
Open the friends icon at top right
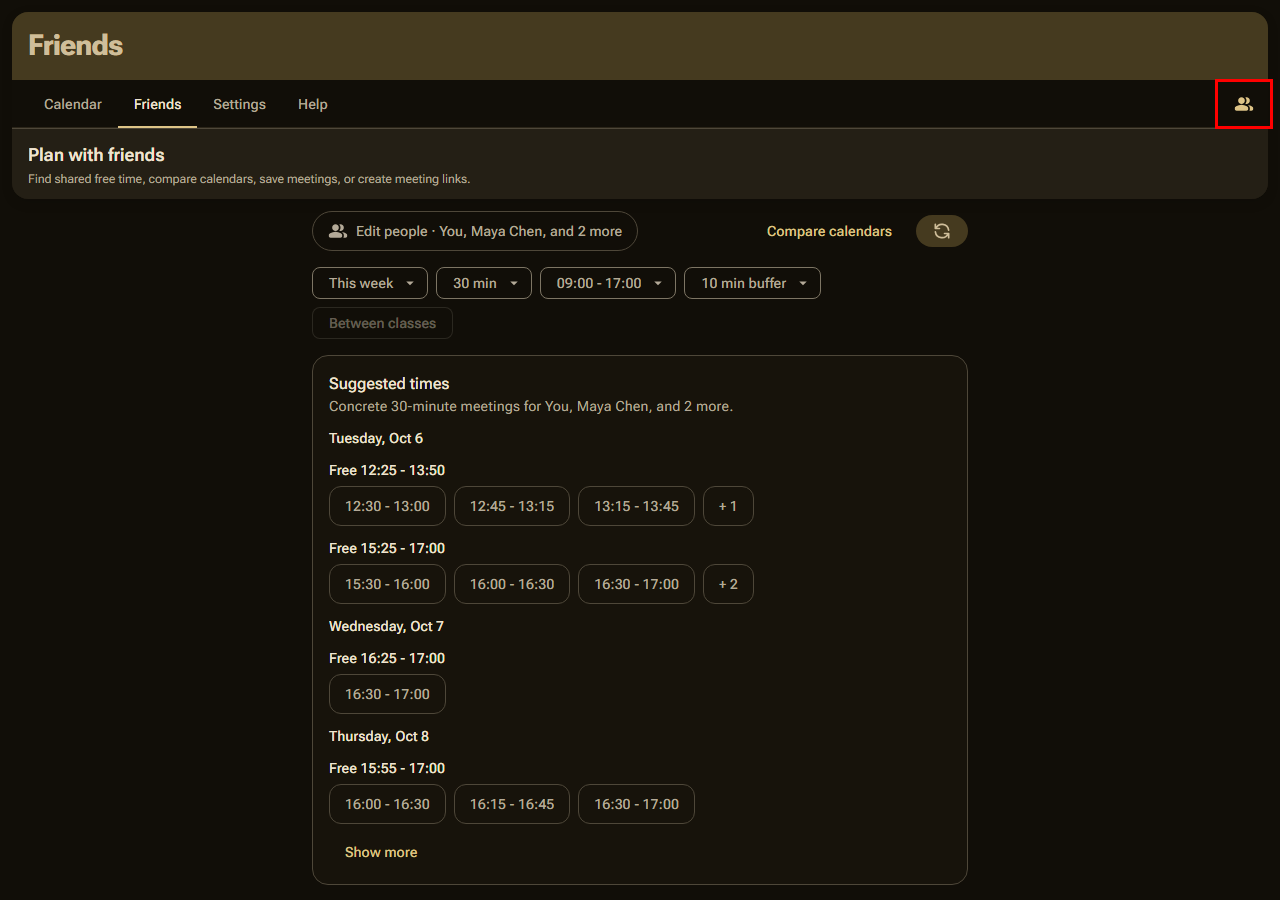1243,104
